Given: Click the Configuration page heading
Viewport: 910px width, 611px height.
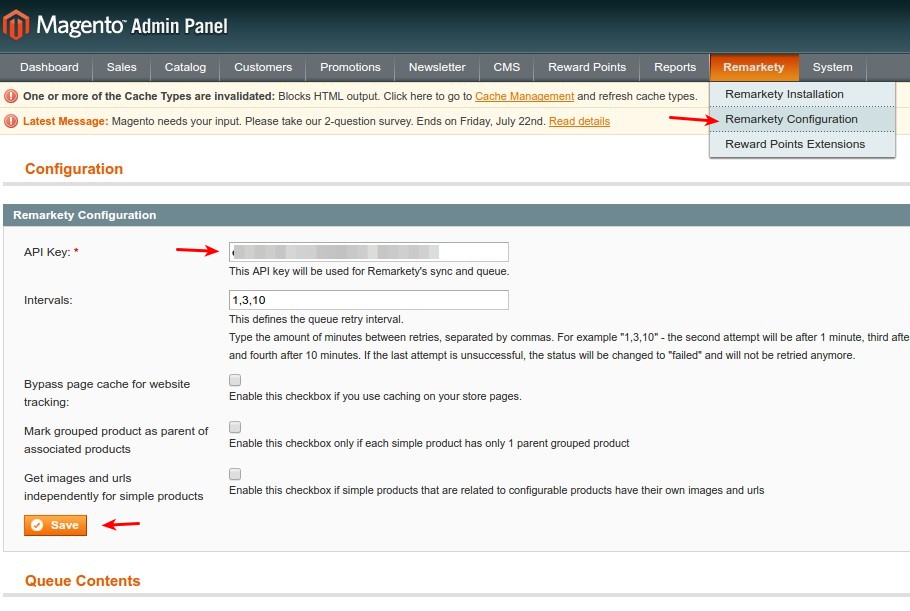Looking at the screenshot, I should [x=74, y=169].
